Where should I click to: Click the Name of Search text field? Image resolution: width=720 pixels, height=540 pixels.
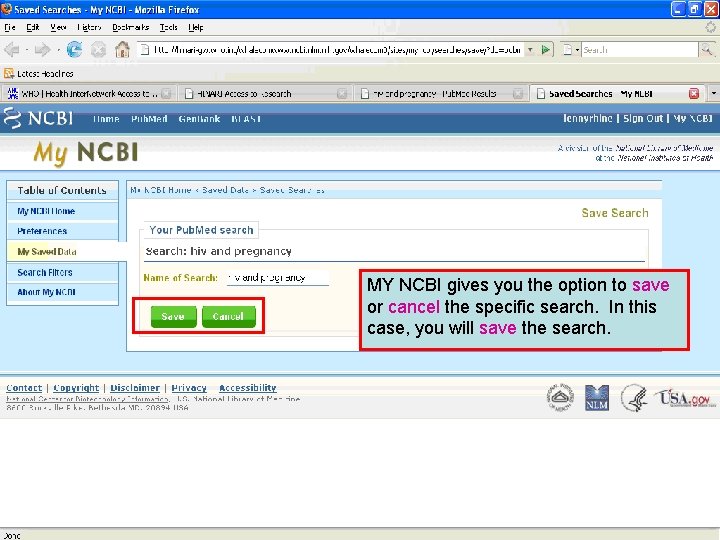pyautogui.click(x=278, y=277)
